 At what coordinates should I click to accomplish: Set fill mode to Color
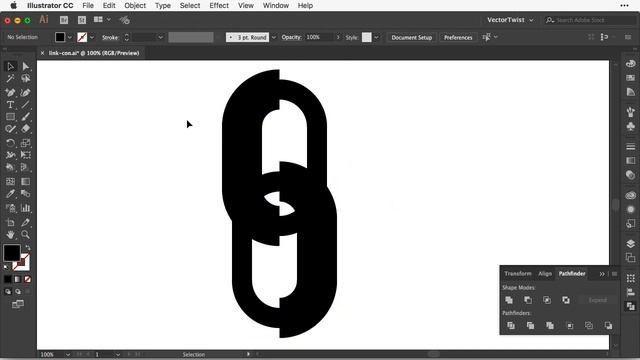click(8, 279)
